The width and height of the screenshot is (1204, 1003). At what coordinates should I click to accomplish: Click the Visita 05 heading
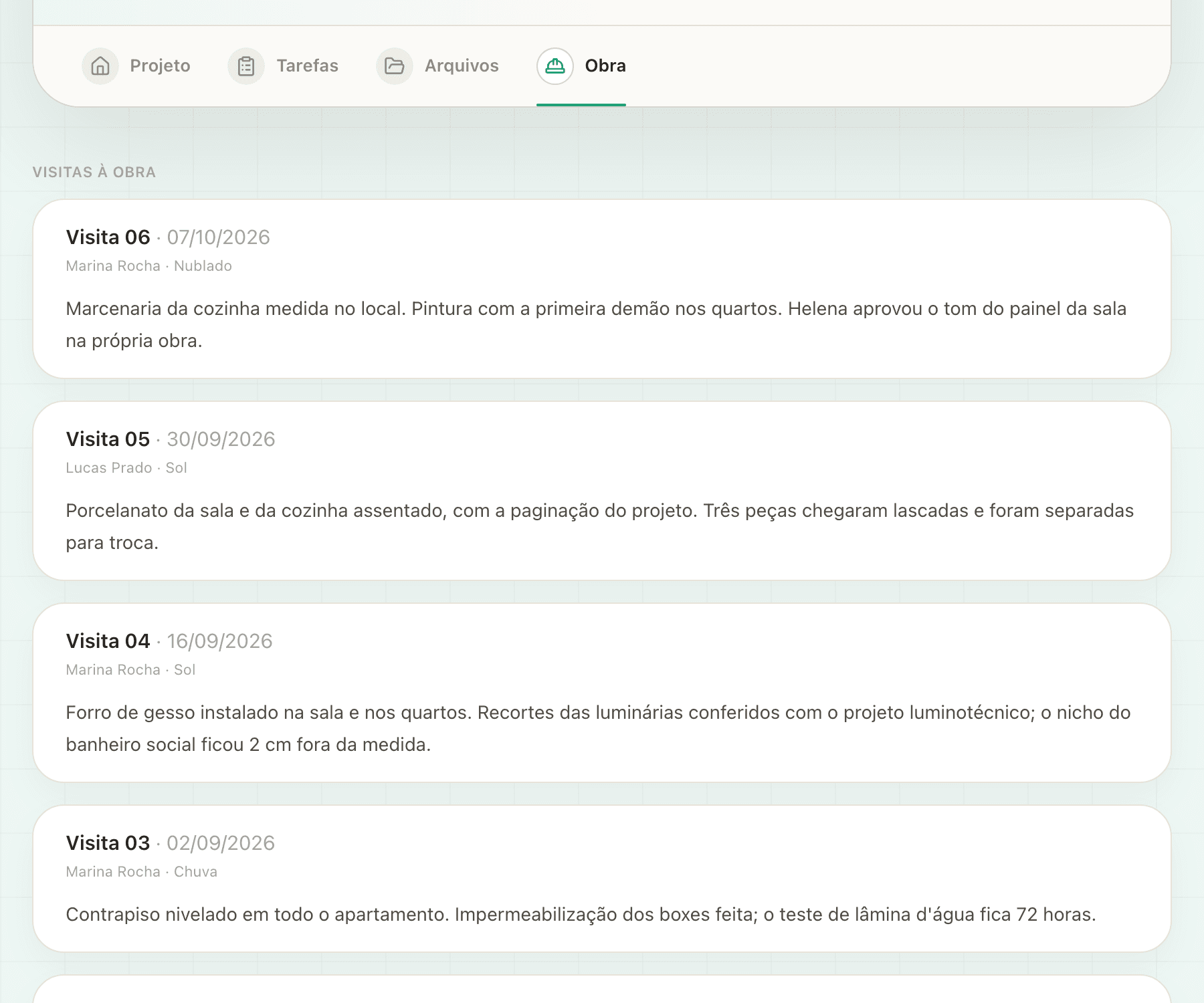click(108, 439)
